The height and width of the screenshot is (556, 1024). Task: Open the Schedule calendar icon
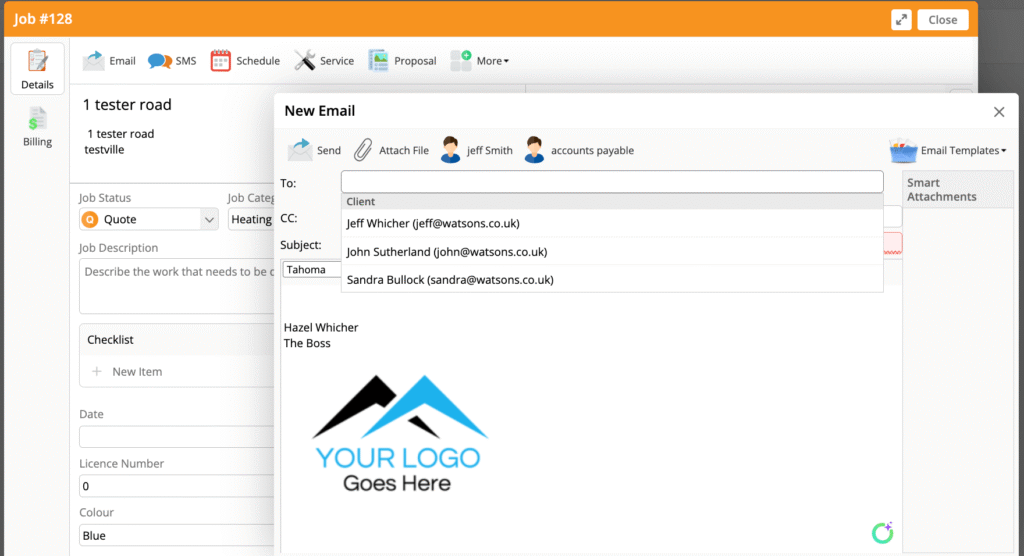[221, 61]
